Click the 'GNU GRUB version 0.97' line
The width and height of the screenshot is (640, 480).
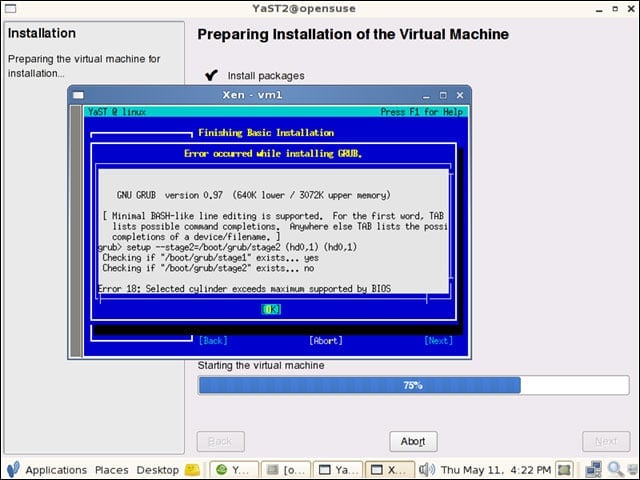pos(253,195)
